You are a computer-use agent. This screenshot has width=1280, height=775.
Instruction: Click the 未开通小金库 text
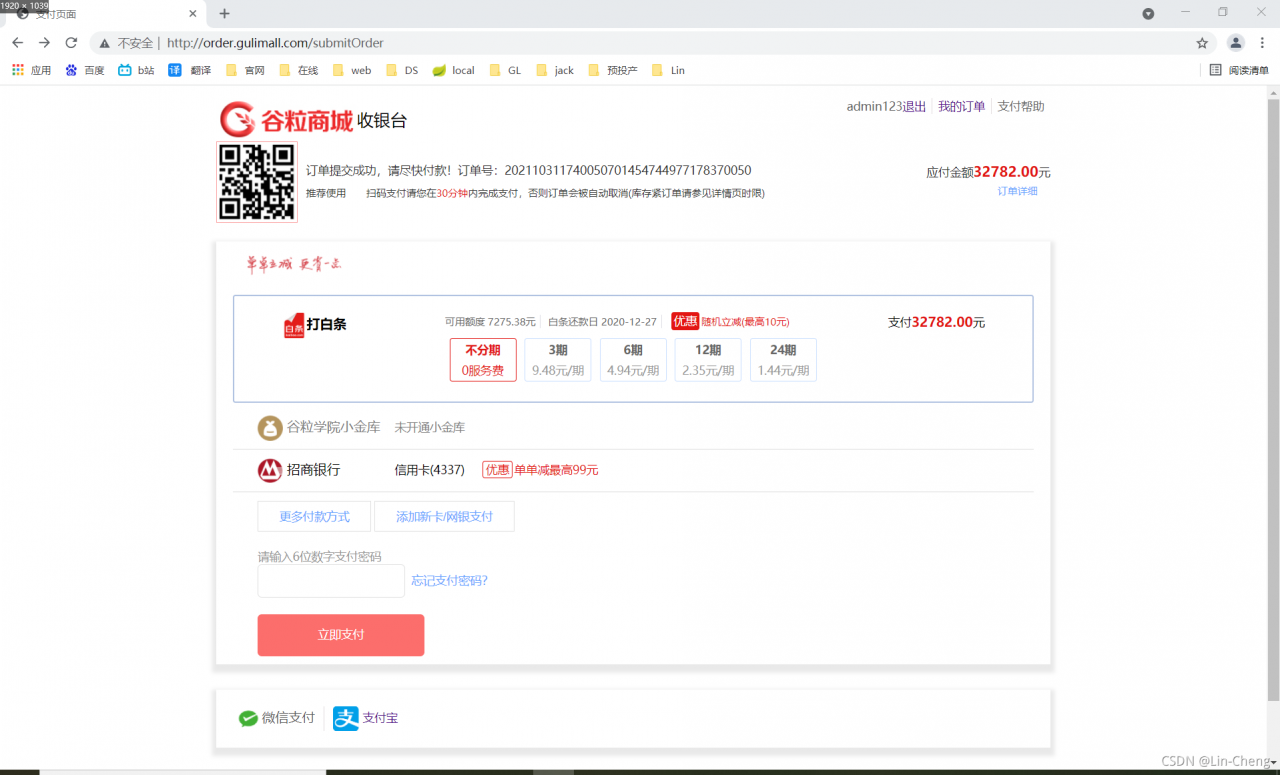(430, 427)
